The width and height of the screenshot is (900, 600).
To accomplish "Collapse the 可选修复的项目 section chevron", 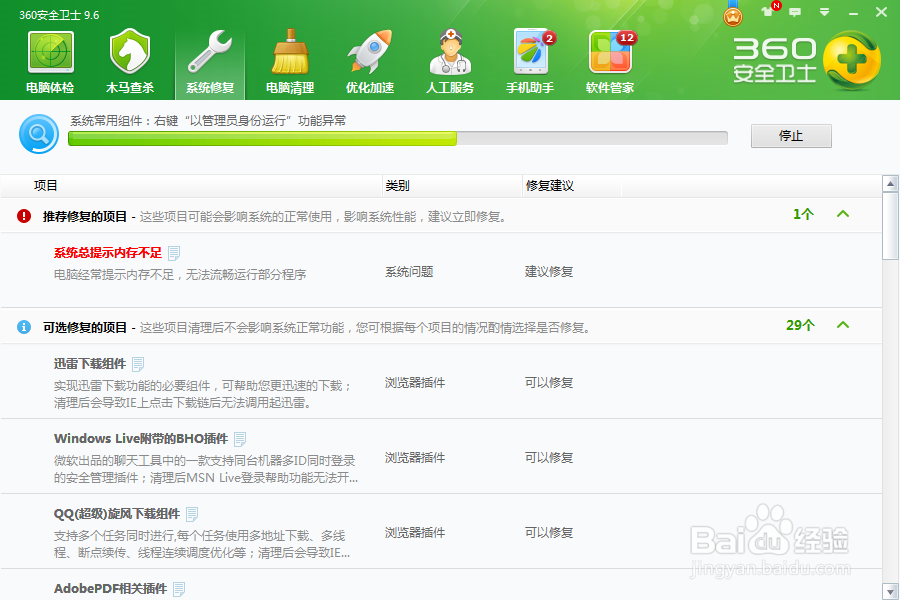I will 843,325.
